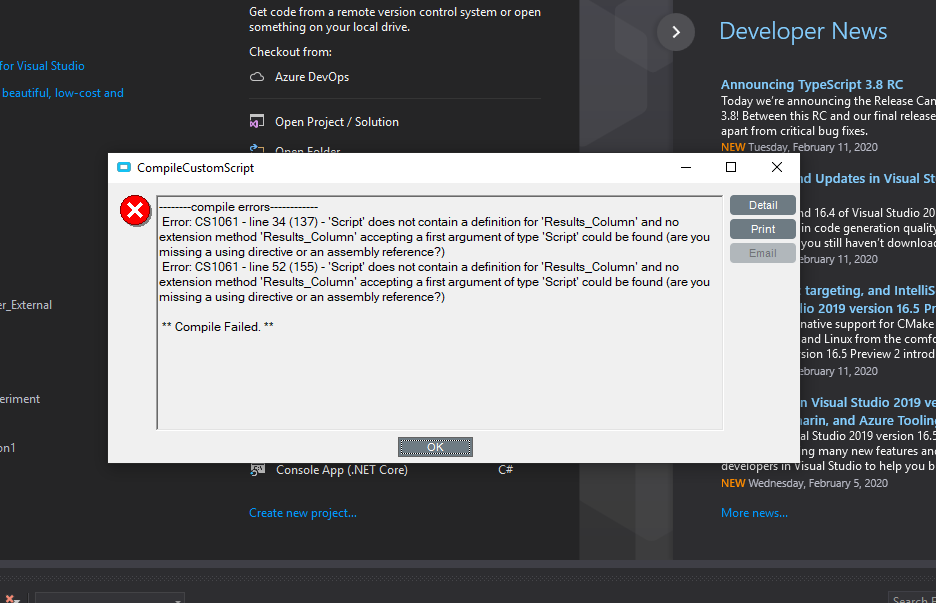Open the recent item ending in 'er_External'

pos(26,305)
